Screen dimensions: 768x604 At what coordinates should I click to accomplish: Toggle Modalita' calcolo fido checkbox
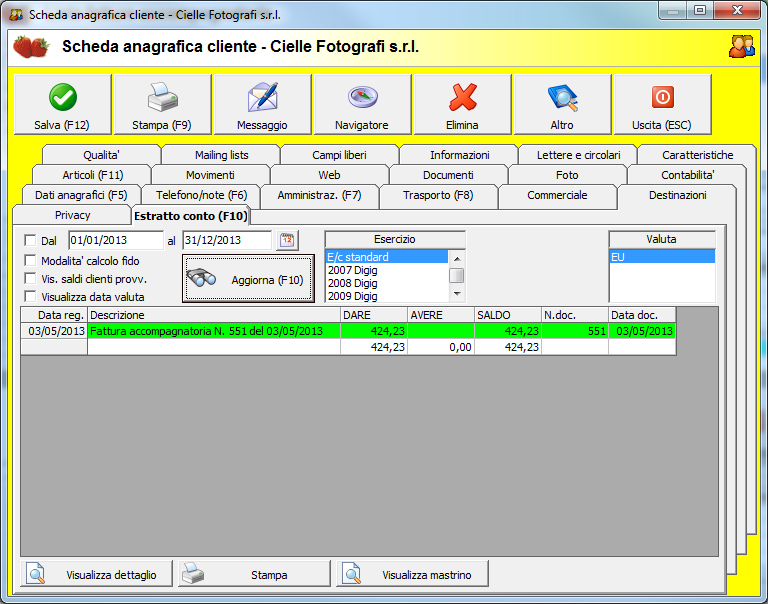[30, 261]
